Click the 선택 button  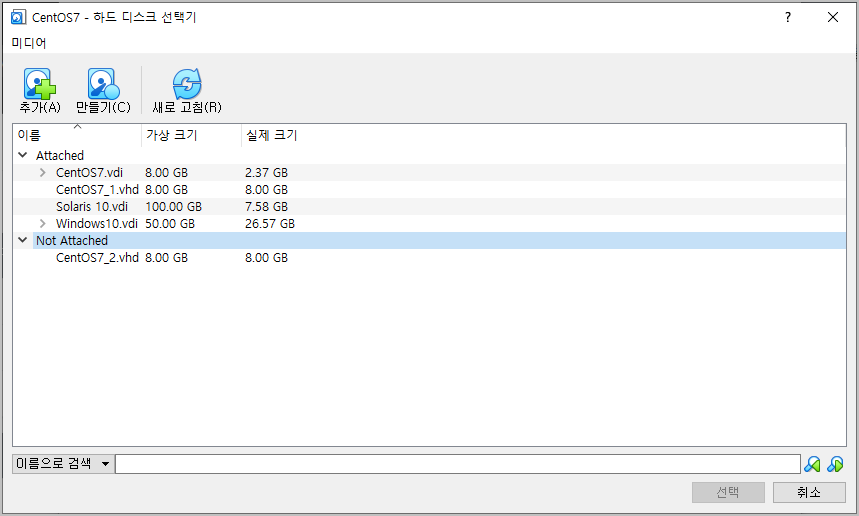[728, 492]
